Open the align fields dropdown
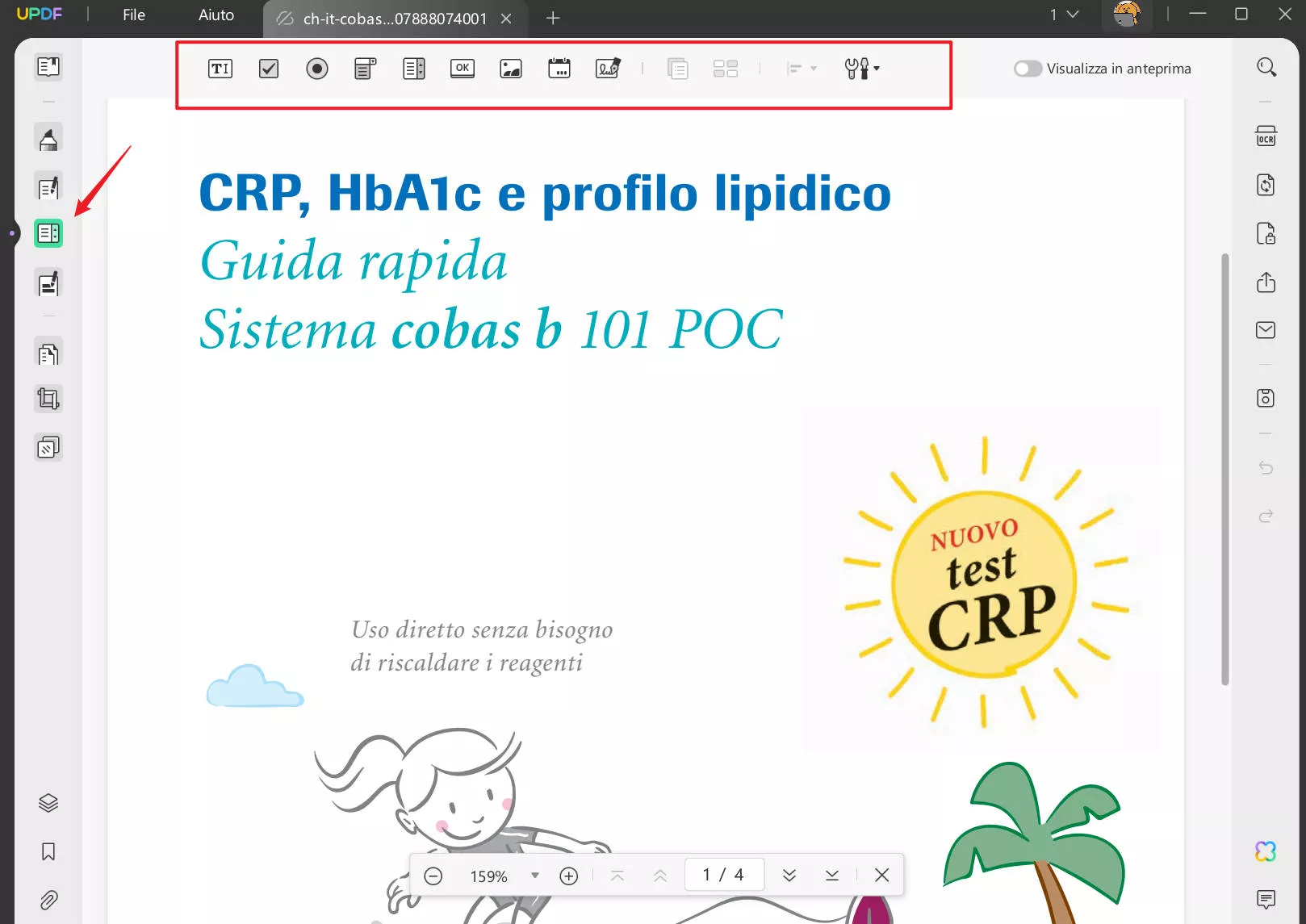1306x924 pixels. (x=802, y=69)
